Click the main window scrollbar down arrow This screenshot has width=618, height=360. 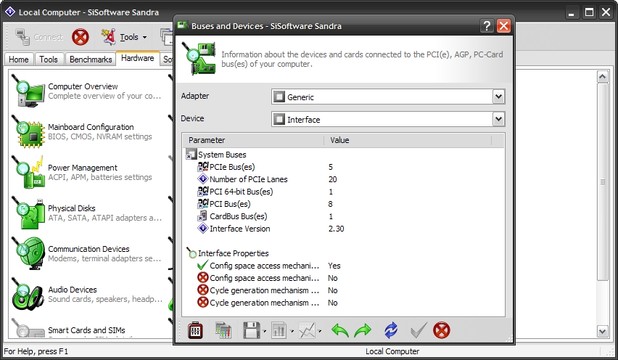(603, 331)
